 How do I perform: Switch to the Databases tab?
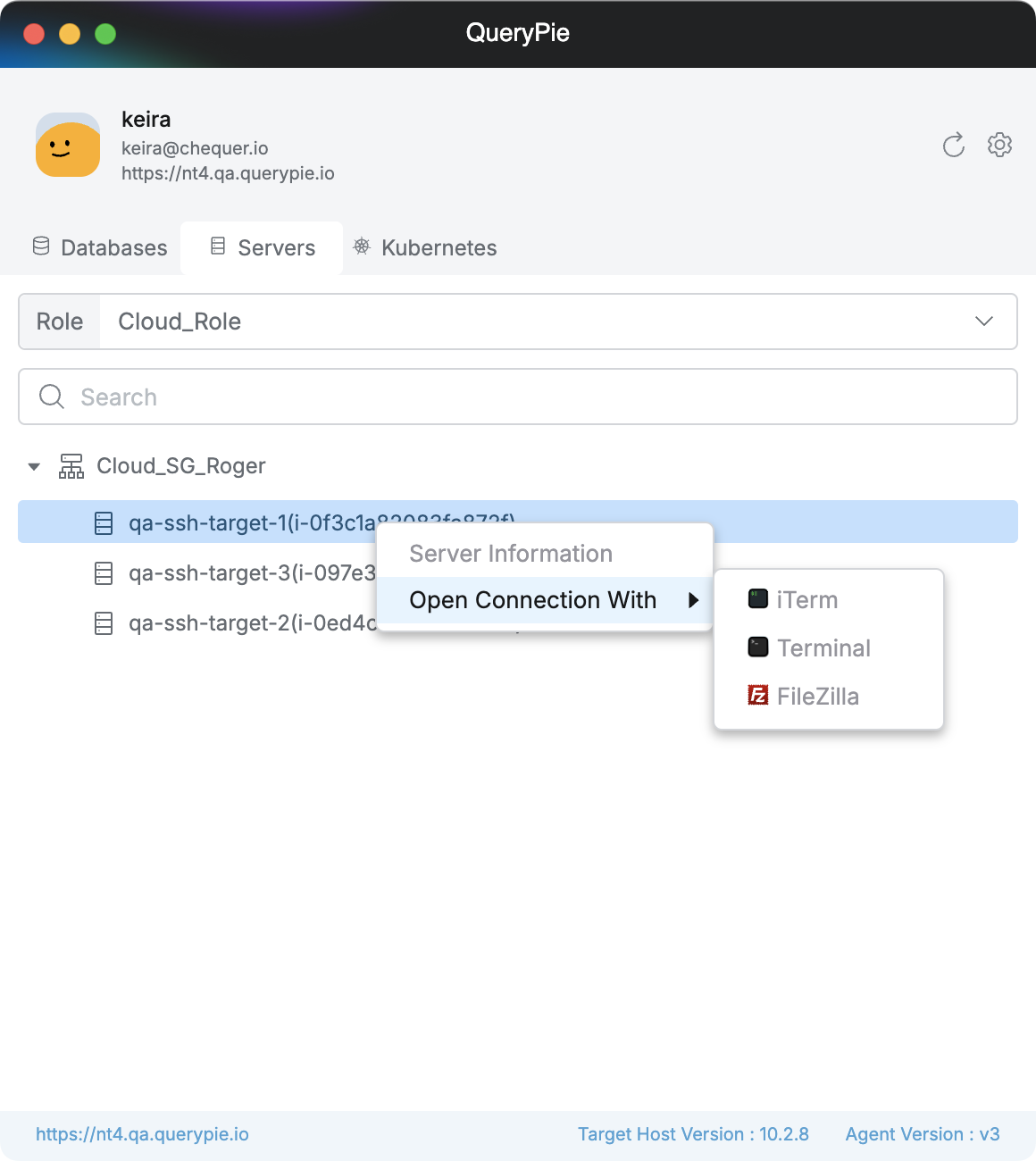point(100,247)
